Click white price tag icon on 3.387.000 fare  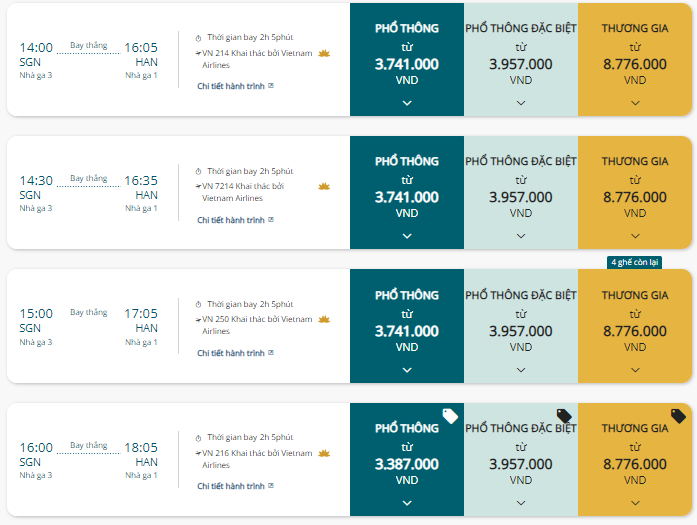point(450,416)
